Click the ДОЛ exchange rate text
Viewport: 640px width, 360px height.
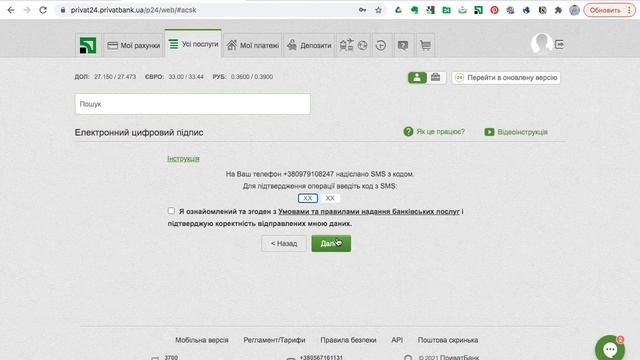point(105,77)
